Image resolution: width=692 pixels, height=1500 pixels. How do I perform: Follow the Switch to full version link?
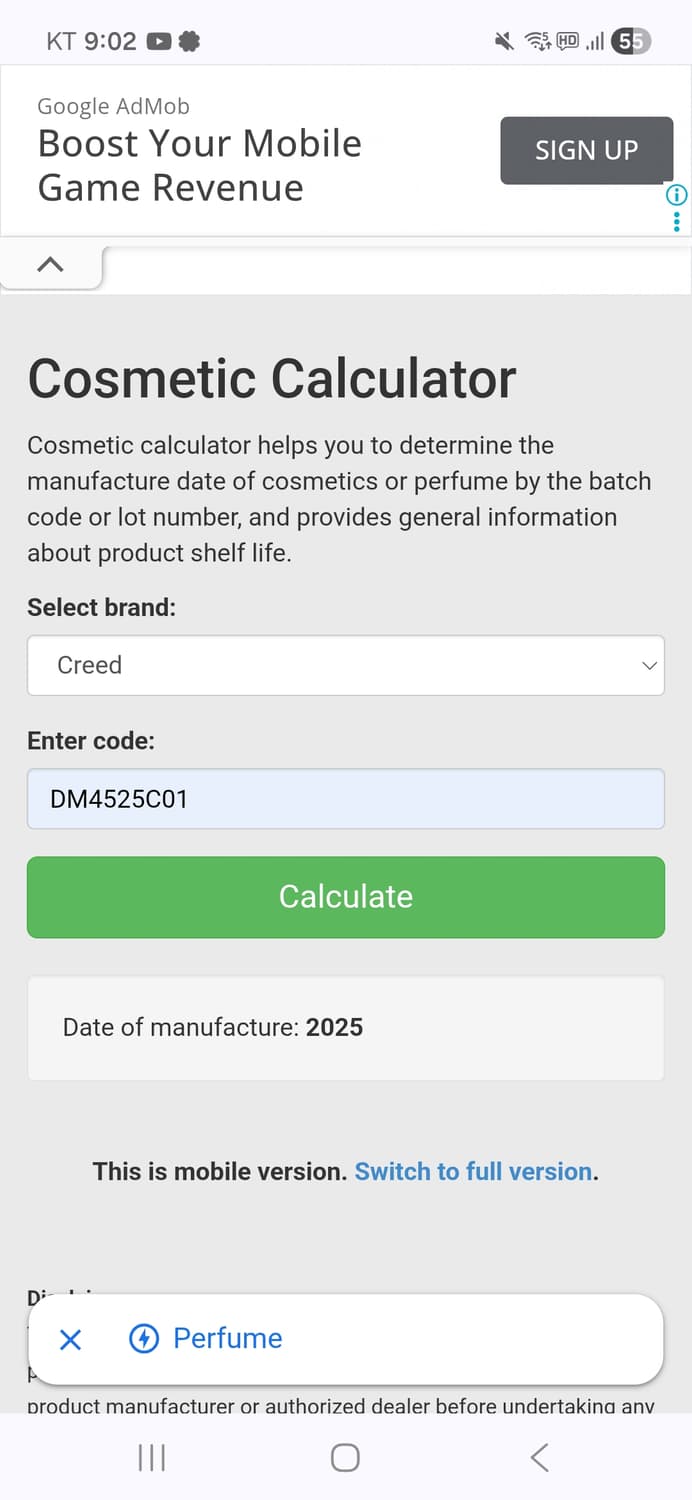click(x=474, y=1171)
